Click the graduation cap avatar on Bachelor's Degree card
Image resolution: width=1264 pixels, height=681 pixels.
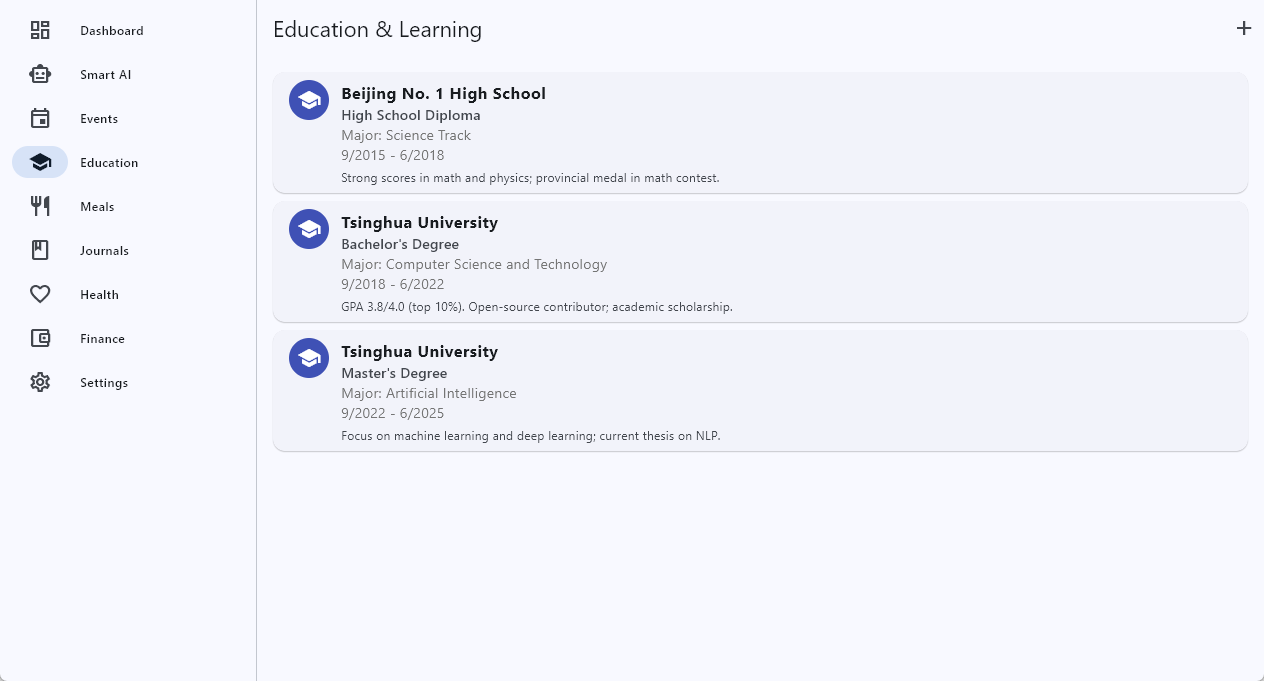(309, 229)
